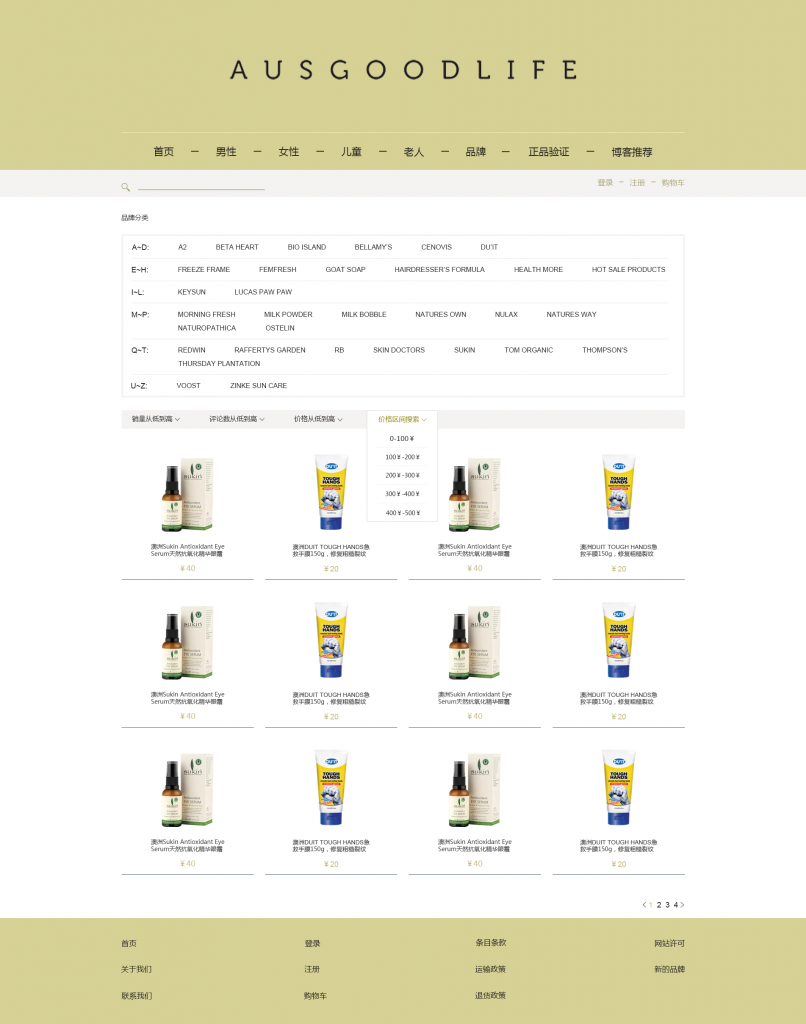The image size is (806, 1024).
Task: Select the FREEZE FRAME brand
Action: pyautogui.click(x=204, y=269)
